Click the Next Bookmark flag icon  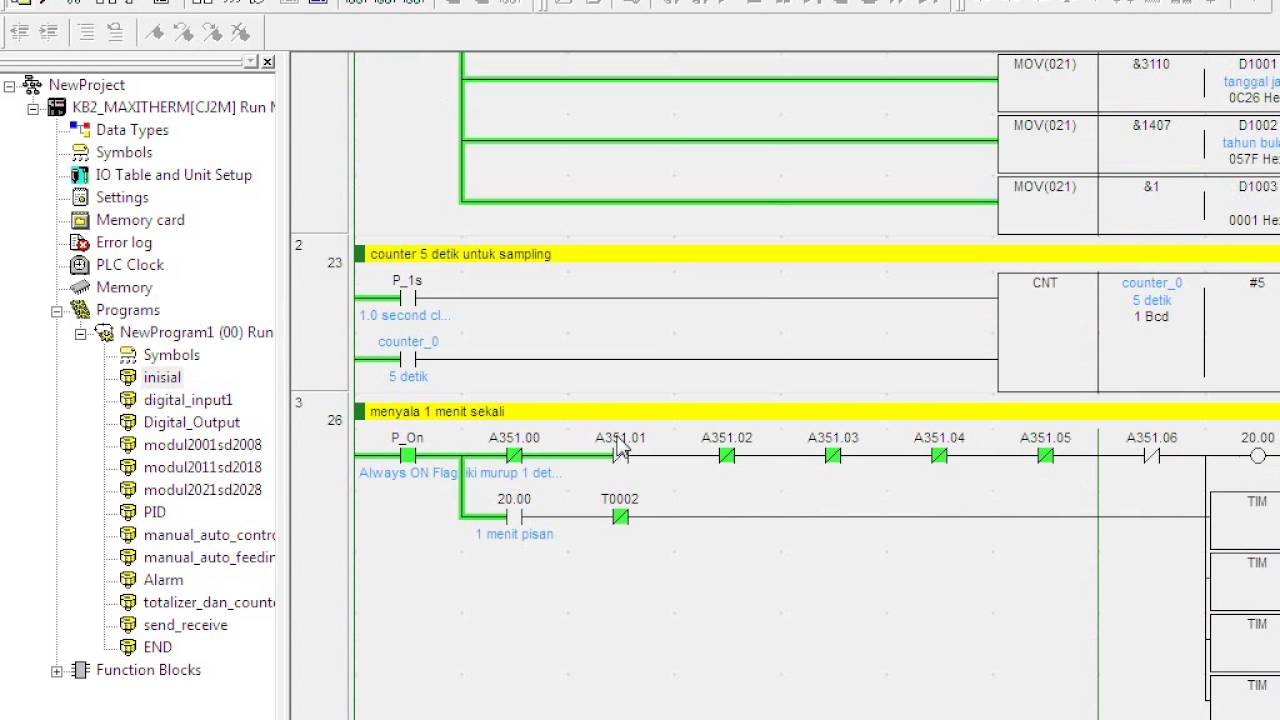click(x=183, y=32)
